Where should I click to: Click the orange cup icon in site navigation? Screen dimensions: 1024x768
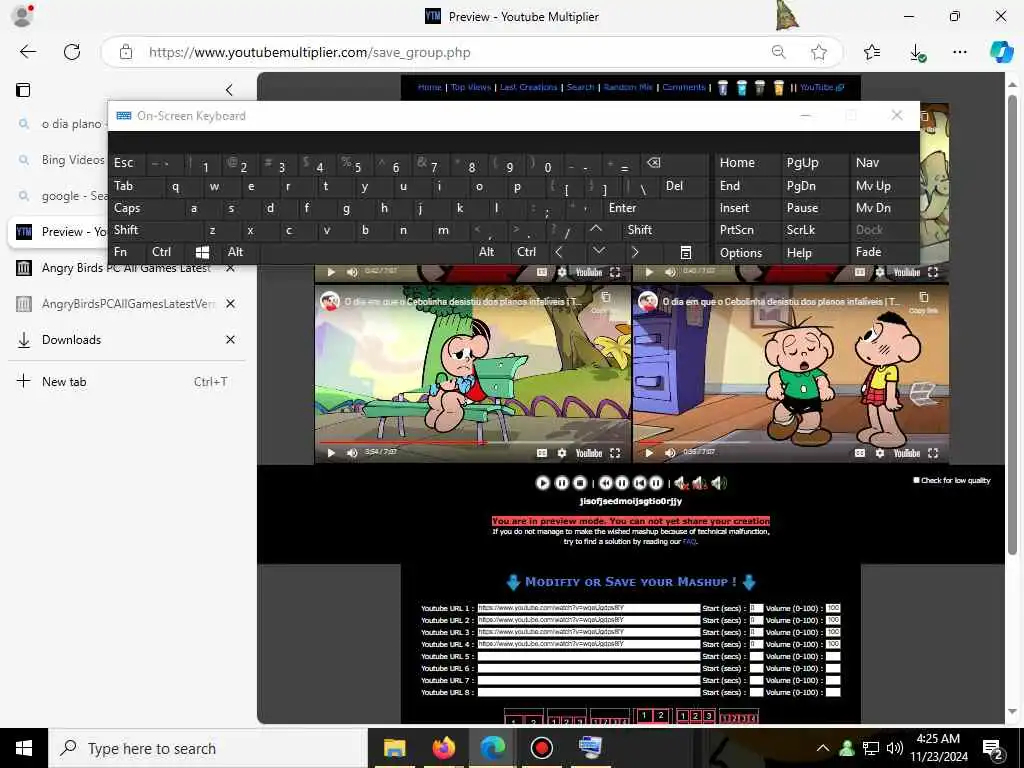778,88
